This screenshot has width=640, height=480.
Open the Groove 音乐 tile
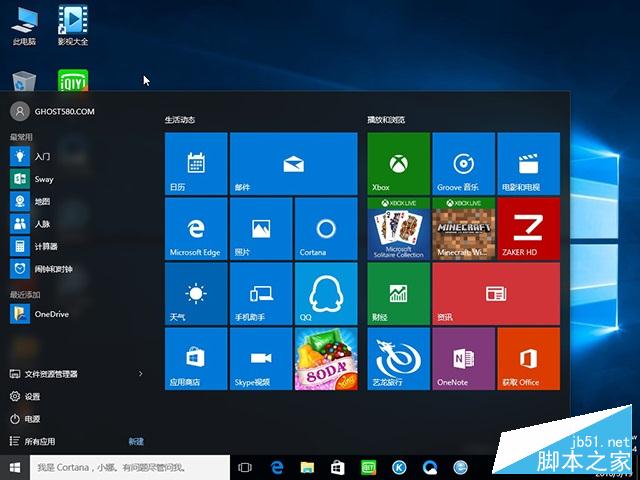[x=464, y=163]
